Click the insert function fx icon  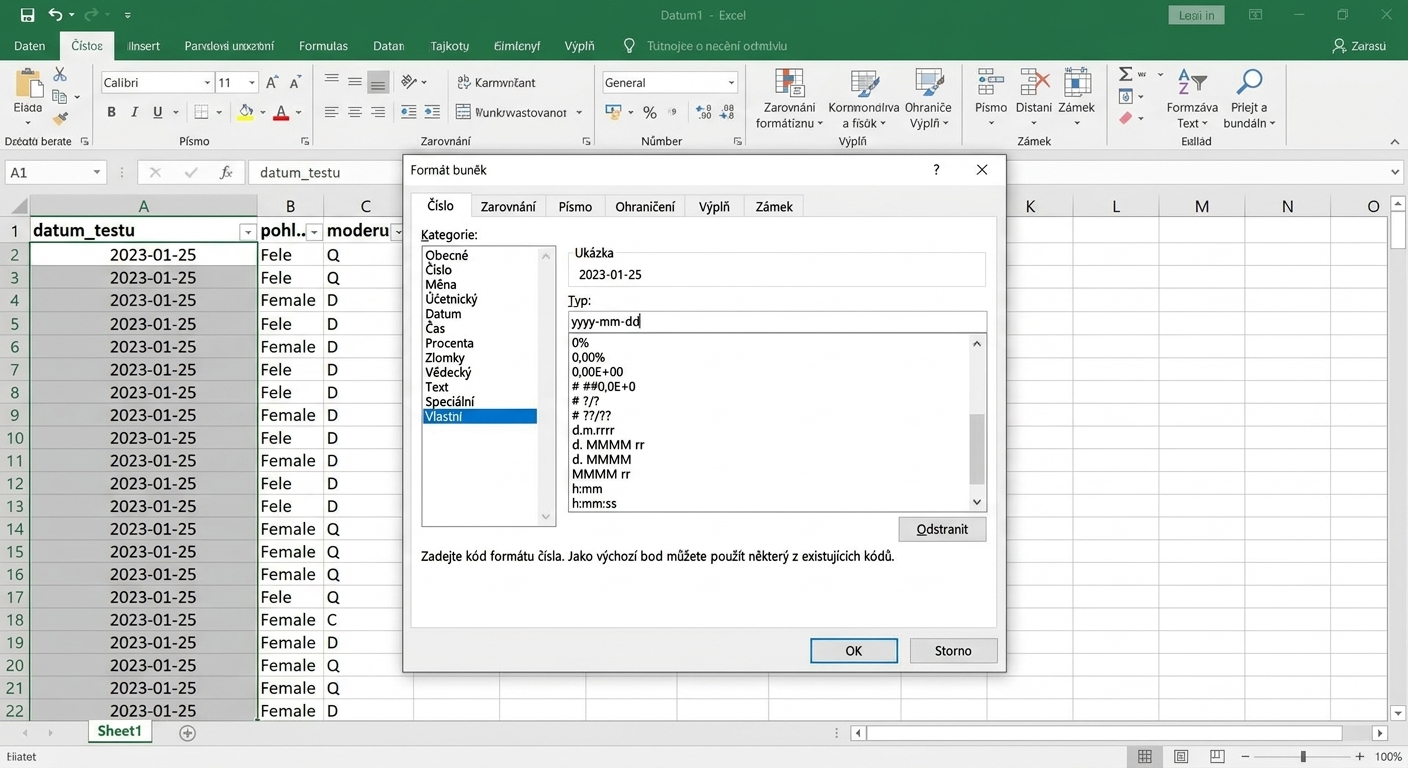pos(227,172)
